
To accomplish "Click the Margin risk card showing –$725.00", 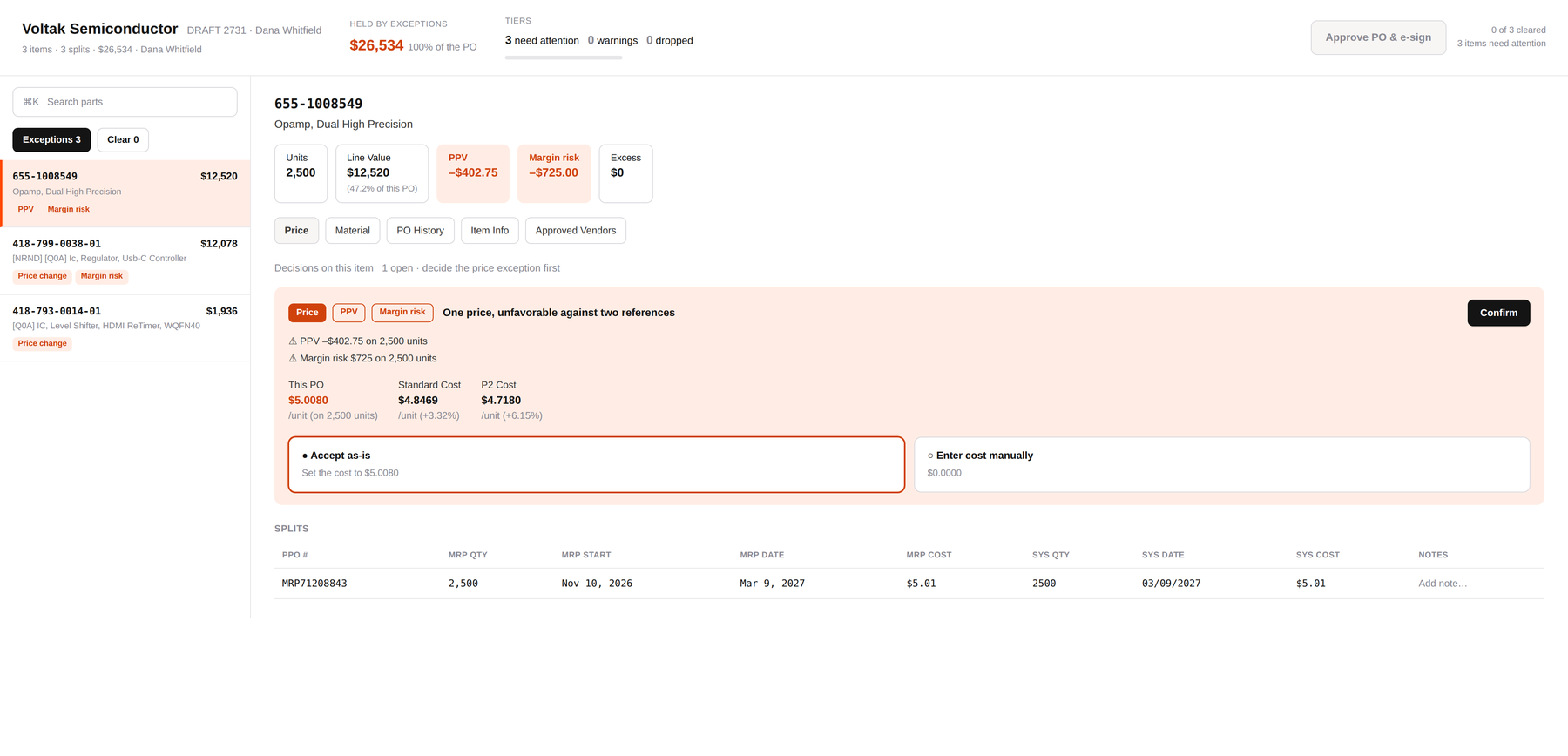I will coord(554,173).
